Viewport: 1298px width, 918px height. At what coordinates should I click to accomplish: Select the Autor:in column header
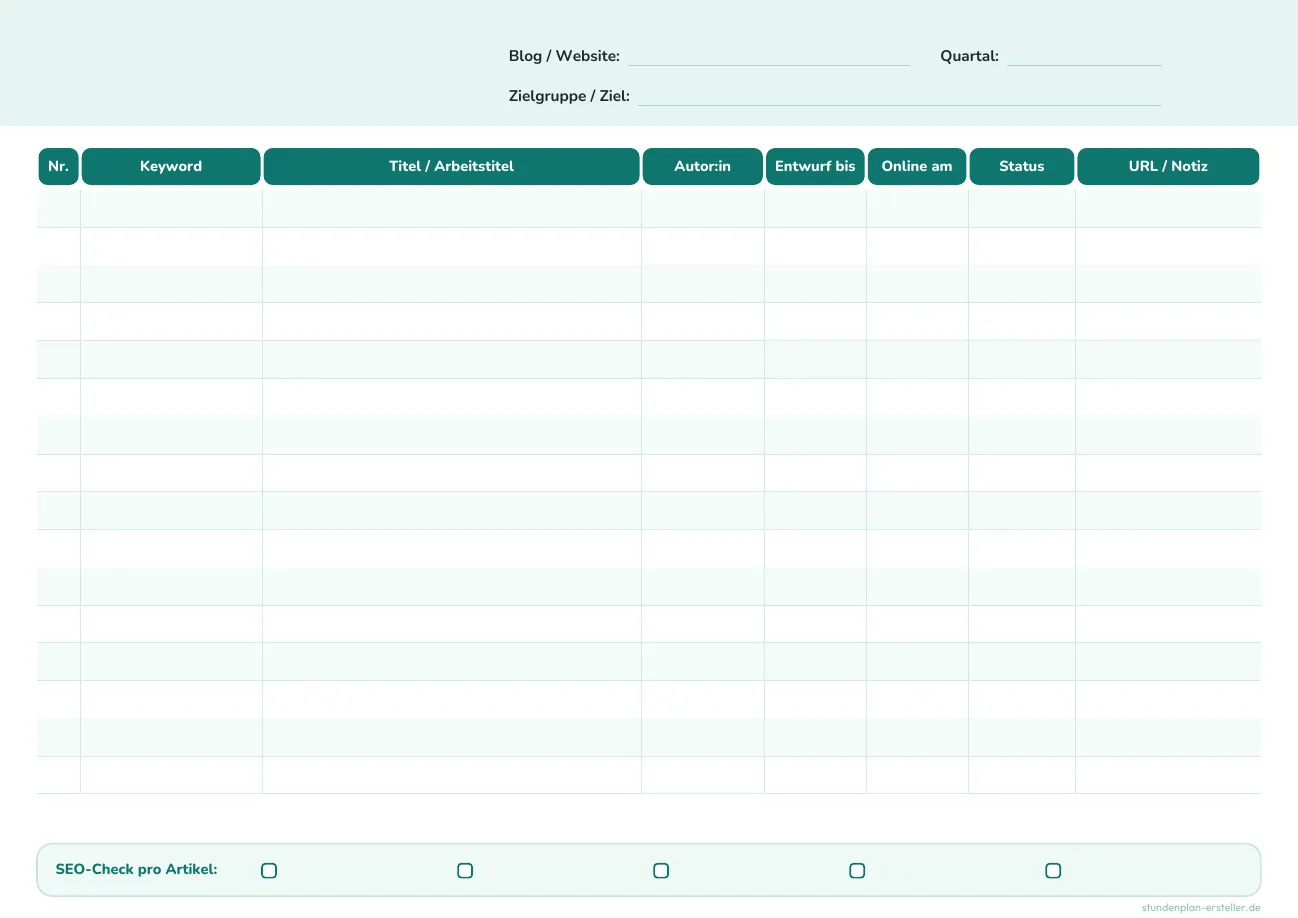tap(703, 167)
